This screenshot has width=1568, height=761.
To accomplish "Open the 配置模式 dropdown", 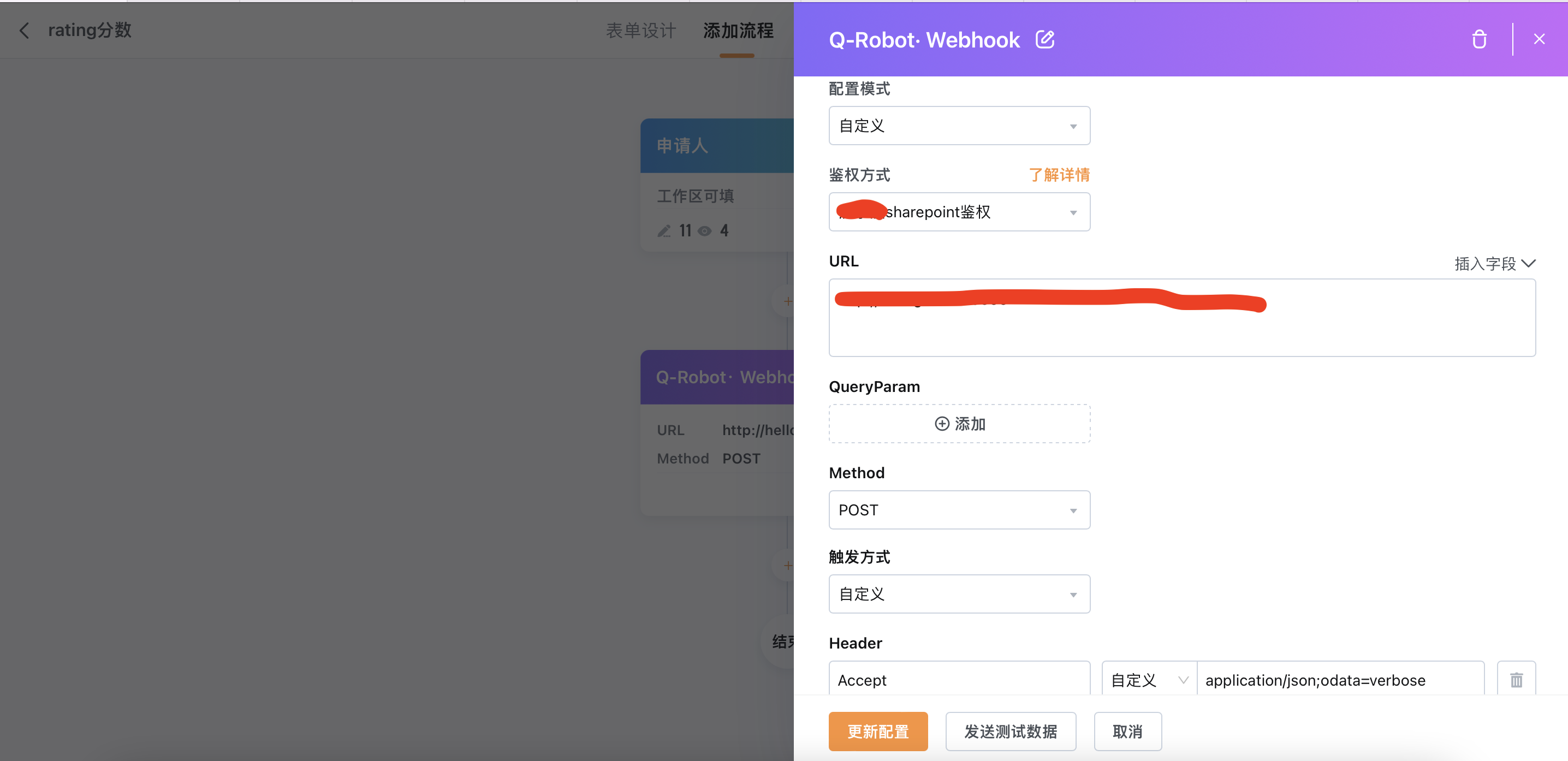I will (959, 126).
